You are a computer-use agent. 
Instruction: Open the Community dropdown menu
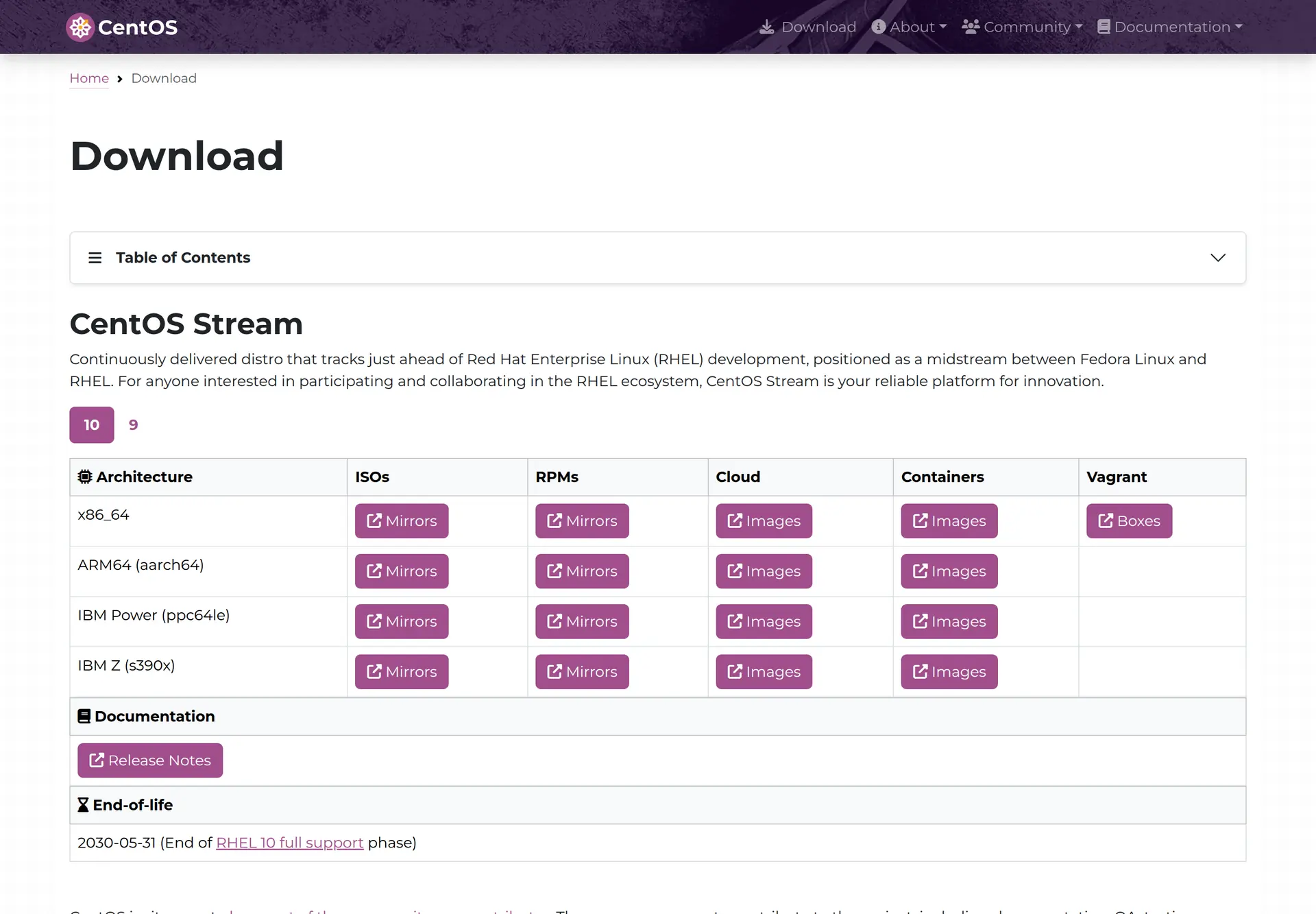tap(1022, 27)
